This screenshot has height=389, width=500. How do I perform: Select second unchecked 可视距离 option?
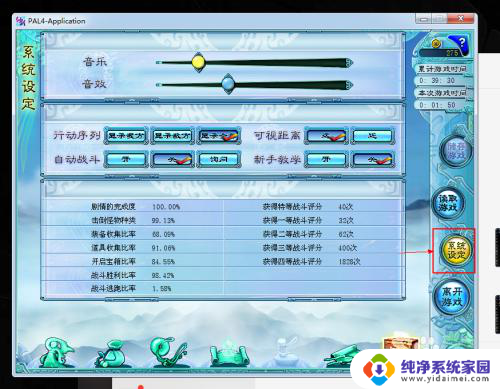click(x=373, y=136)
